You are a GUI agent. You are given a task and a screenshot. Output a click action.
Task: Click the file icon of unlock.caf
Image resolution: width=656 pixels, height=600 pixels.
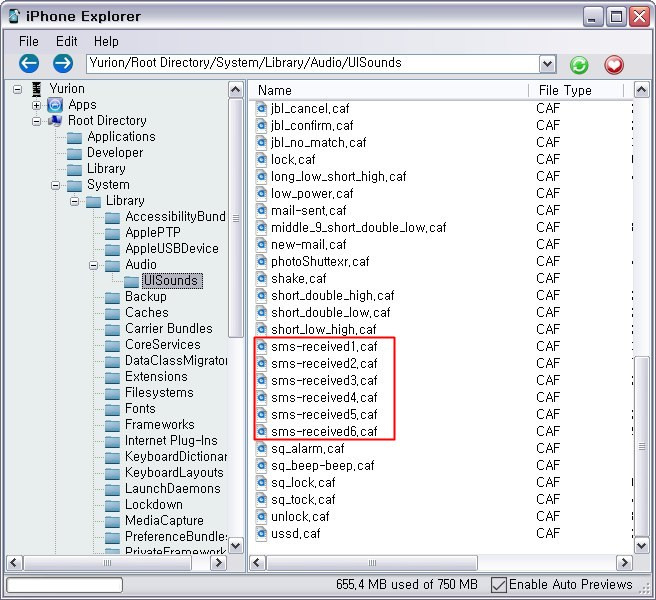(261, 517)
